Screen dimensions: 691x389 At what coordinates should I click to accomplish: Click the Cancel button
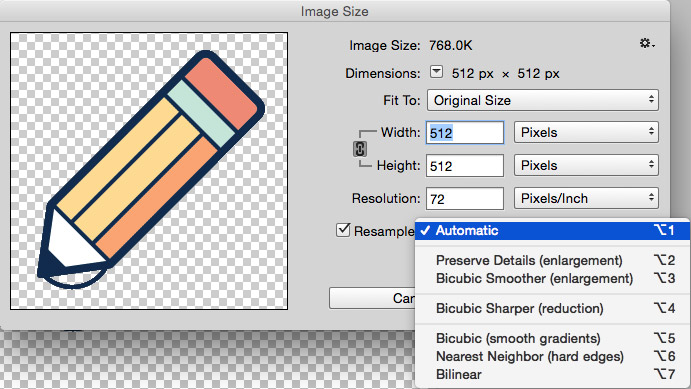point(372,298)
